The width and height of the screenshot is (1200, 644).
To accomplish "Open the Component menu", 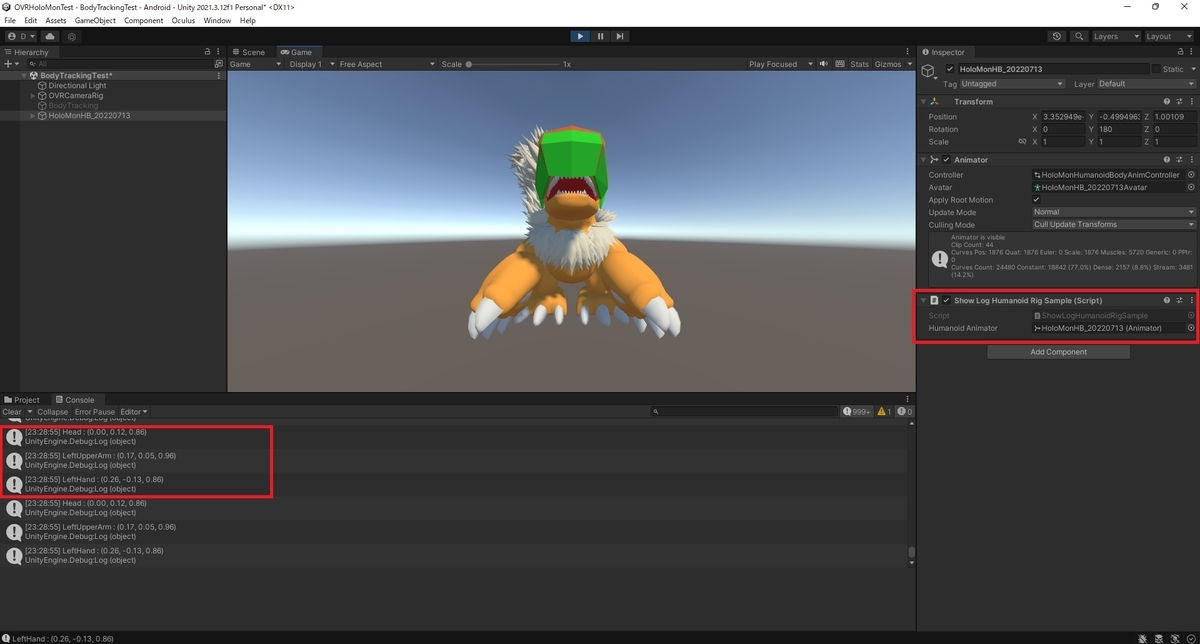I will tap(144, 20).
